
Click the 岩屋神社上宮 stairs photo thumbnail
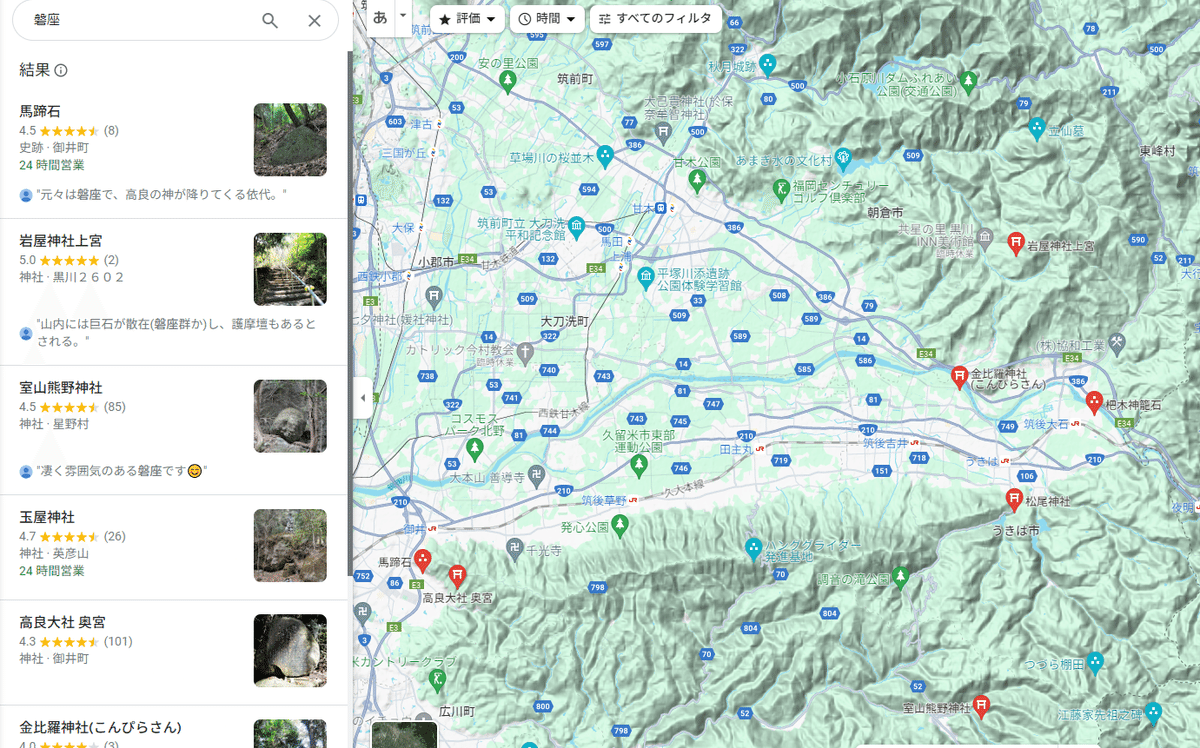(290, 269)
